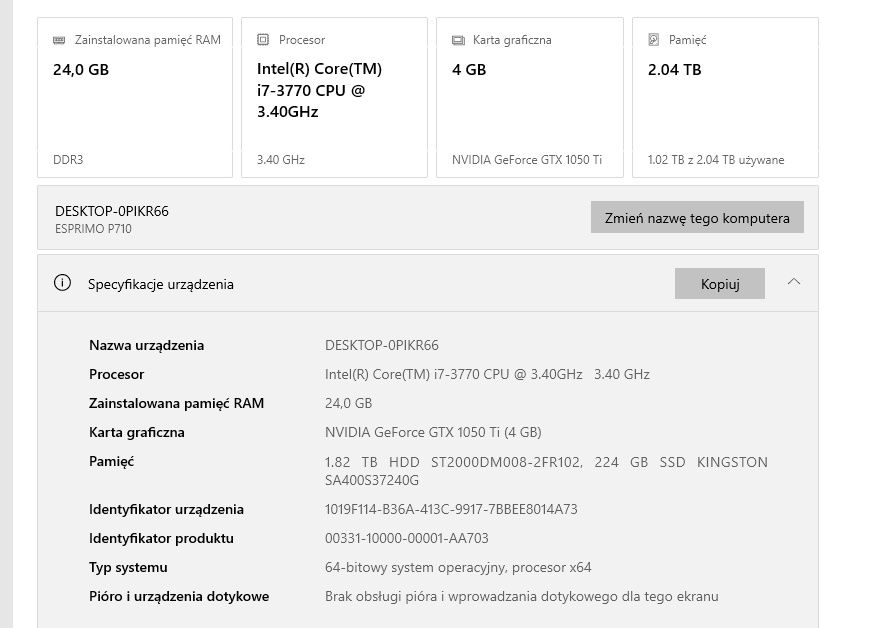Click the DESKTOP-0PIKR66 computer name heading
871x628 pixels.
112,211
